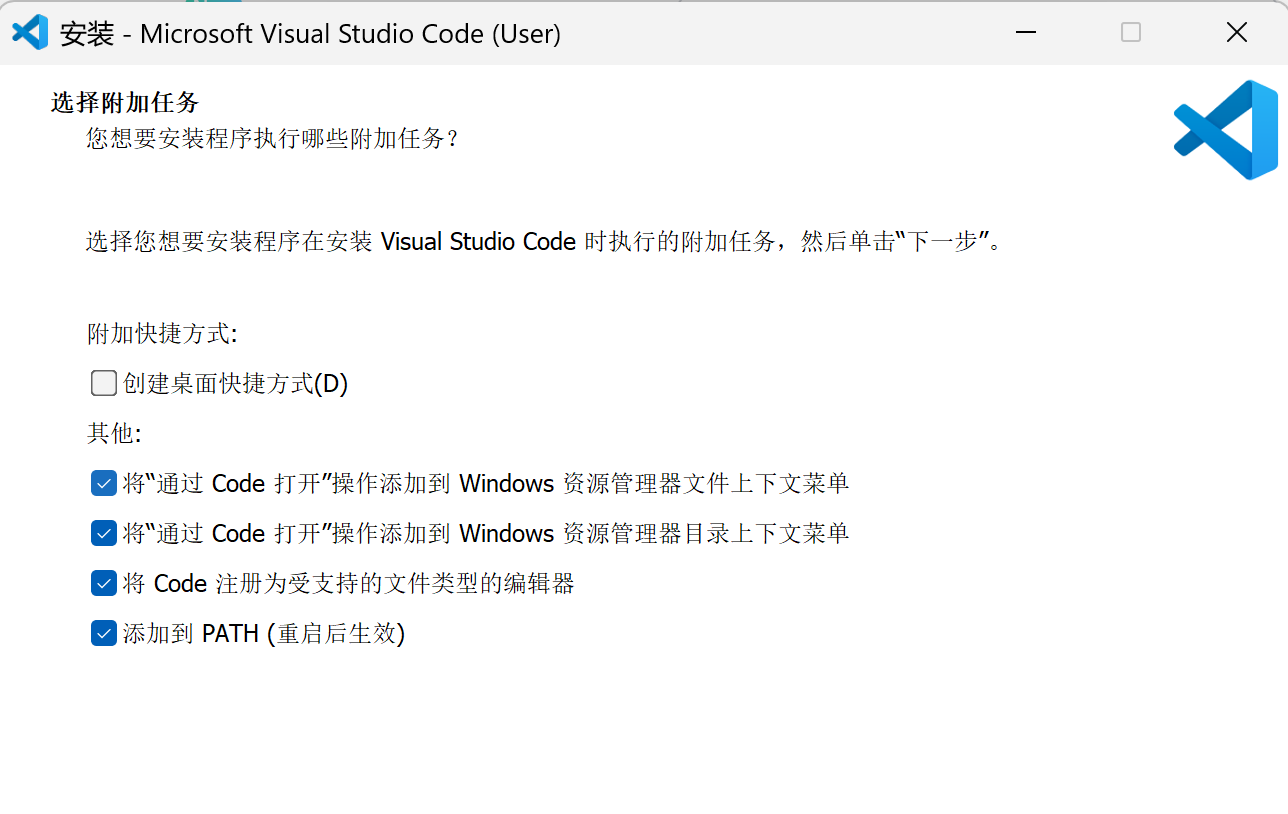
Task: Close the VS Code setup window
Action: tap(1237, 33)
